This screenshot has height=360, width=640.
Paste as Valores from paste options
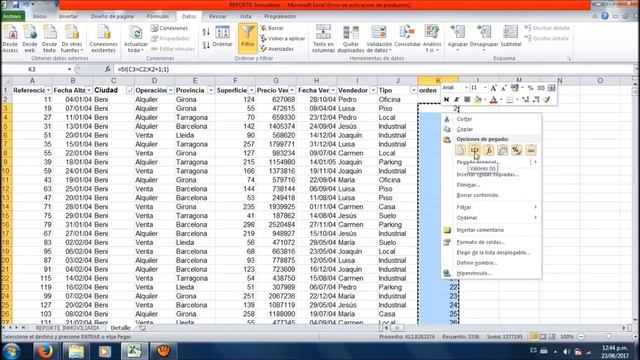click(474, 150)
